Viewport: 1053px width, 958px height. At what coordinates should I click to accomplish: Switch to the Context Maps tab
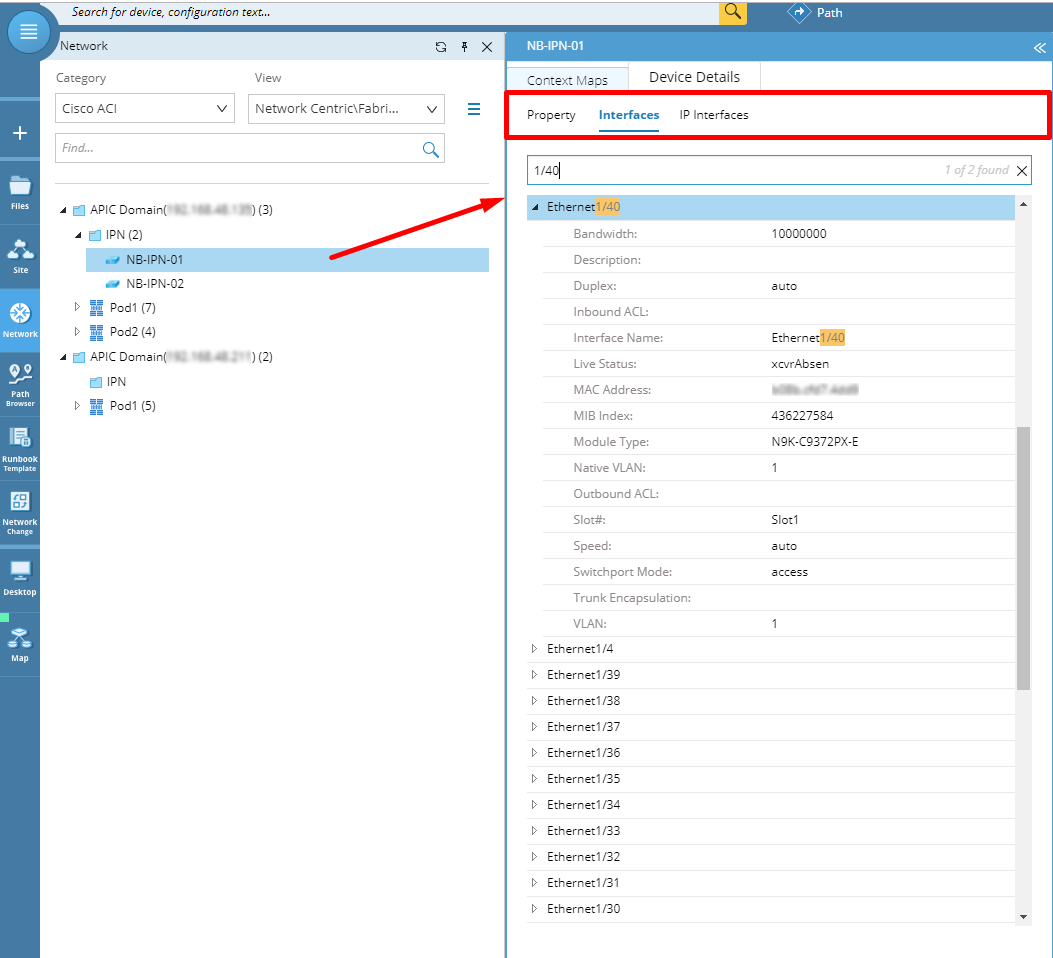(x=567, y=79)
